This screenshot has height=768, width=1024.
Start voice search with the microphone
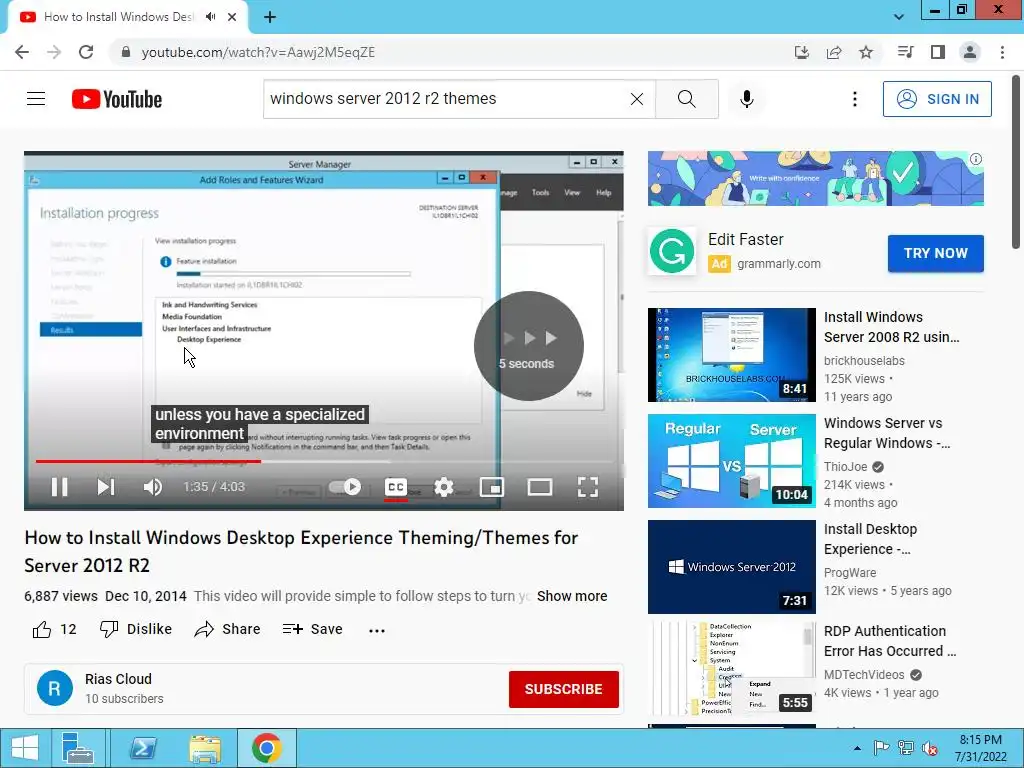click(x=747, y=99)
